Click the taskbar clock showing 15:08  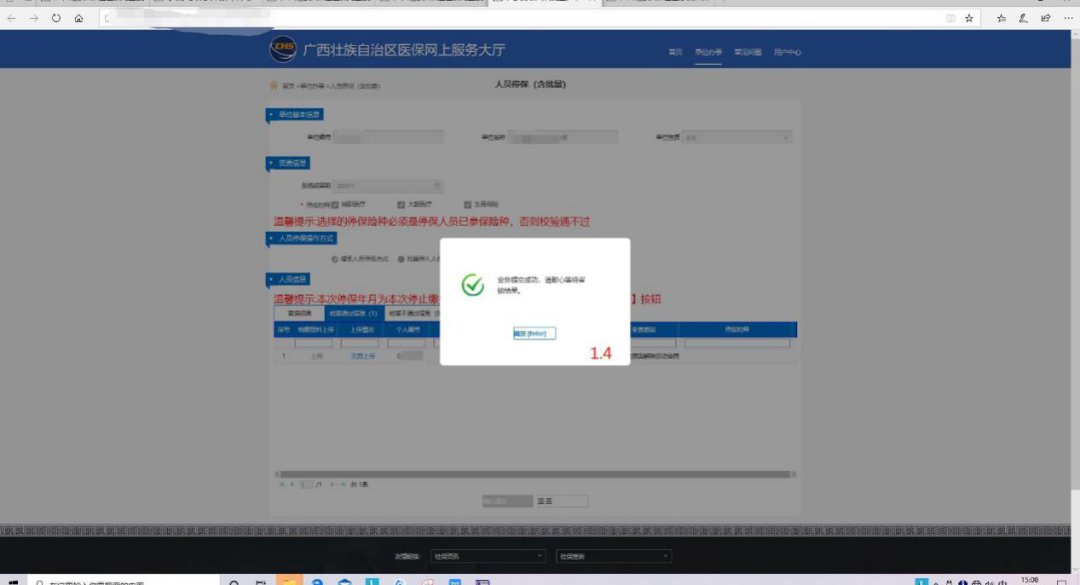click(x=1030, y=581)
